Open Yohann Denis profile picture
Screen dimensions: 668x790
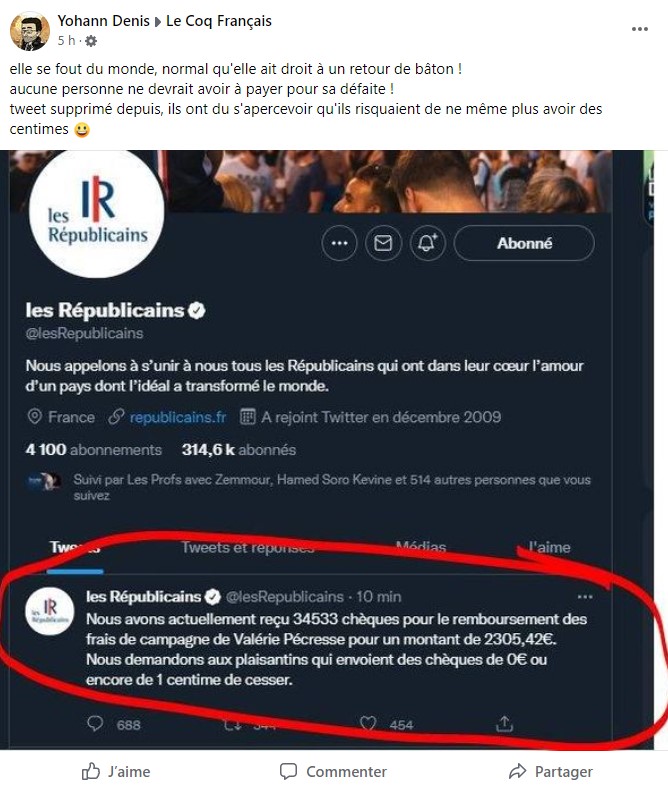click(30, 31)
